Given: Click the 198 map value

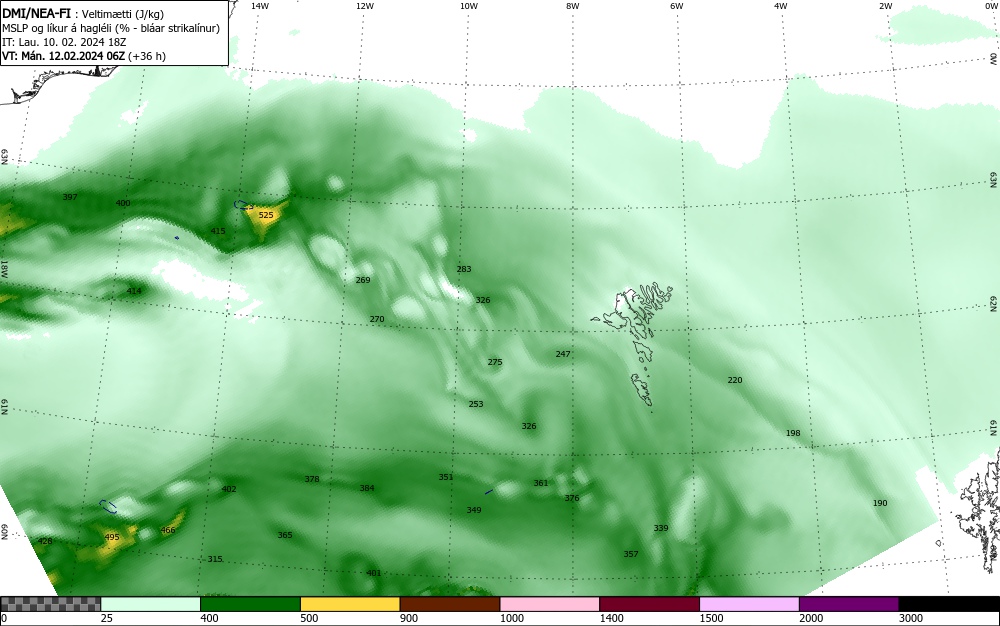Looking at the screenshot, I should [793, 433].
